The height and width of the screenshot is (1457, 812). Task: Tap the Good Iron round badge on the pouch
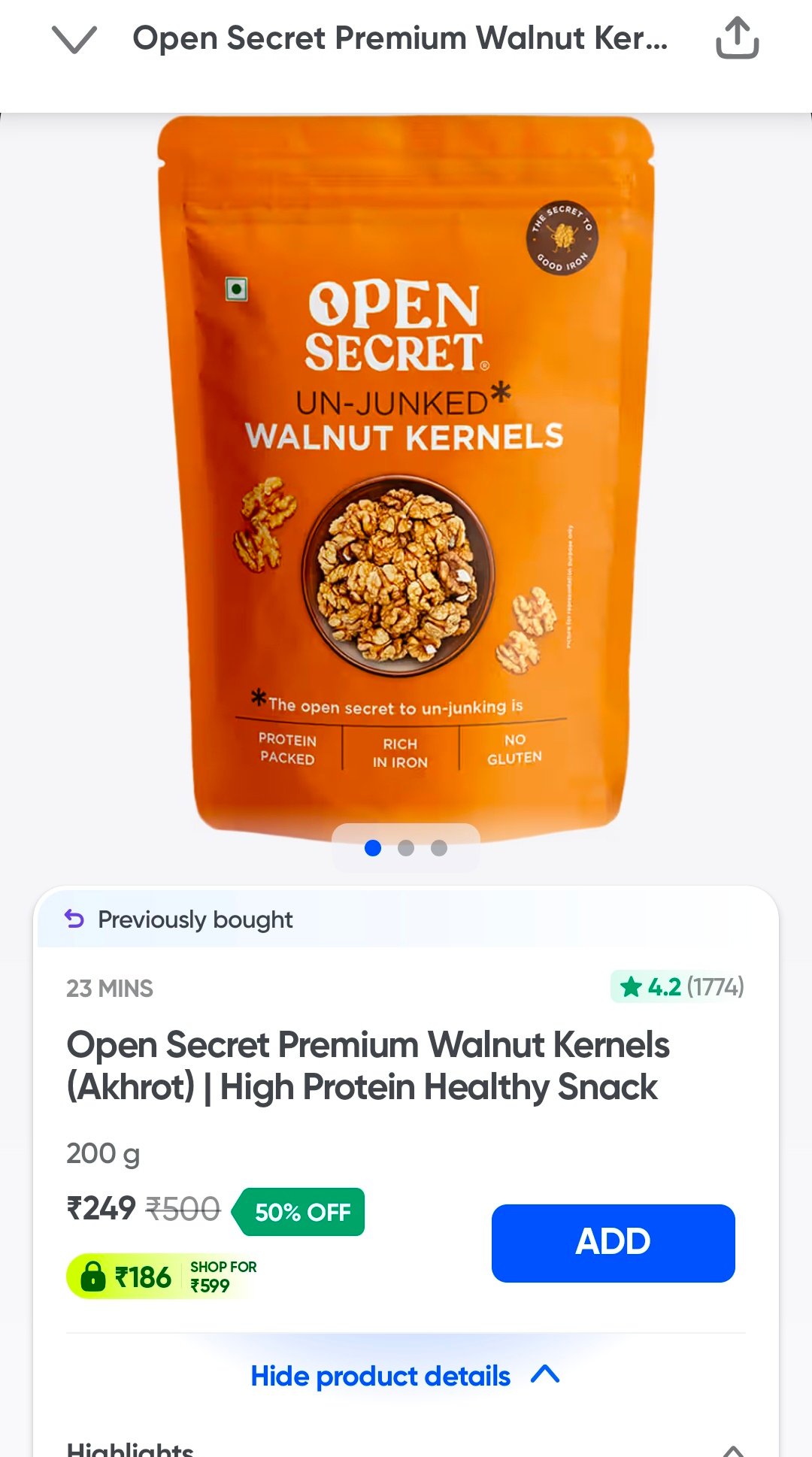pos(562,238)
